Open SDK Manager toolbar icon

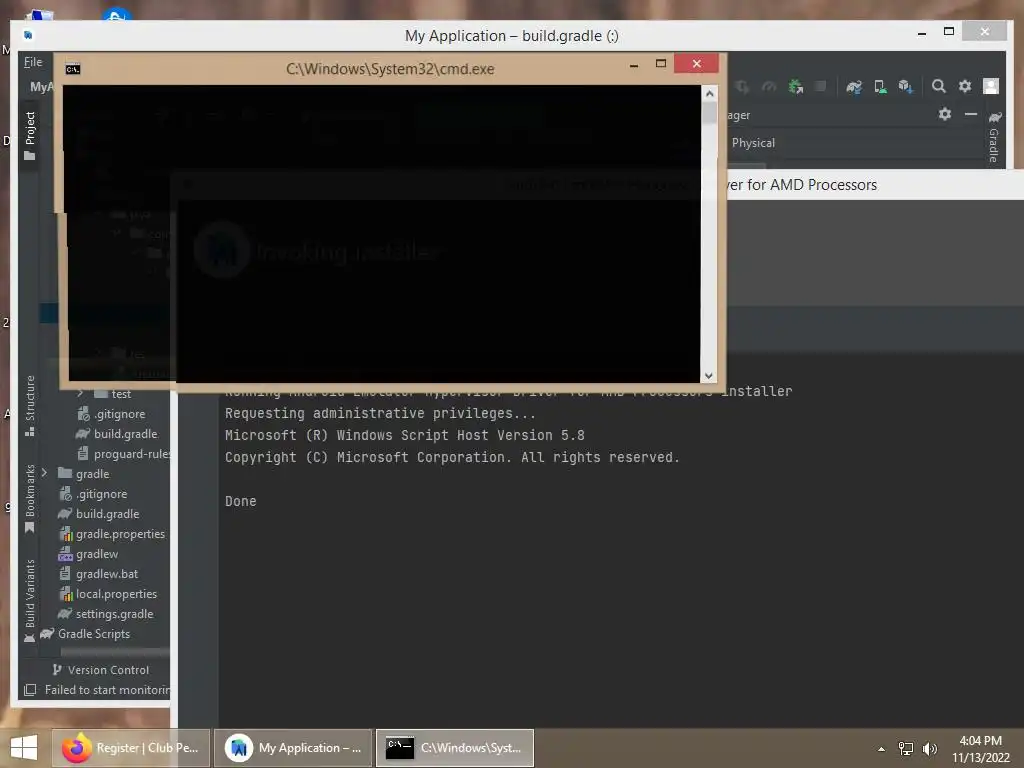point(905,86)
